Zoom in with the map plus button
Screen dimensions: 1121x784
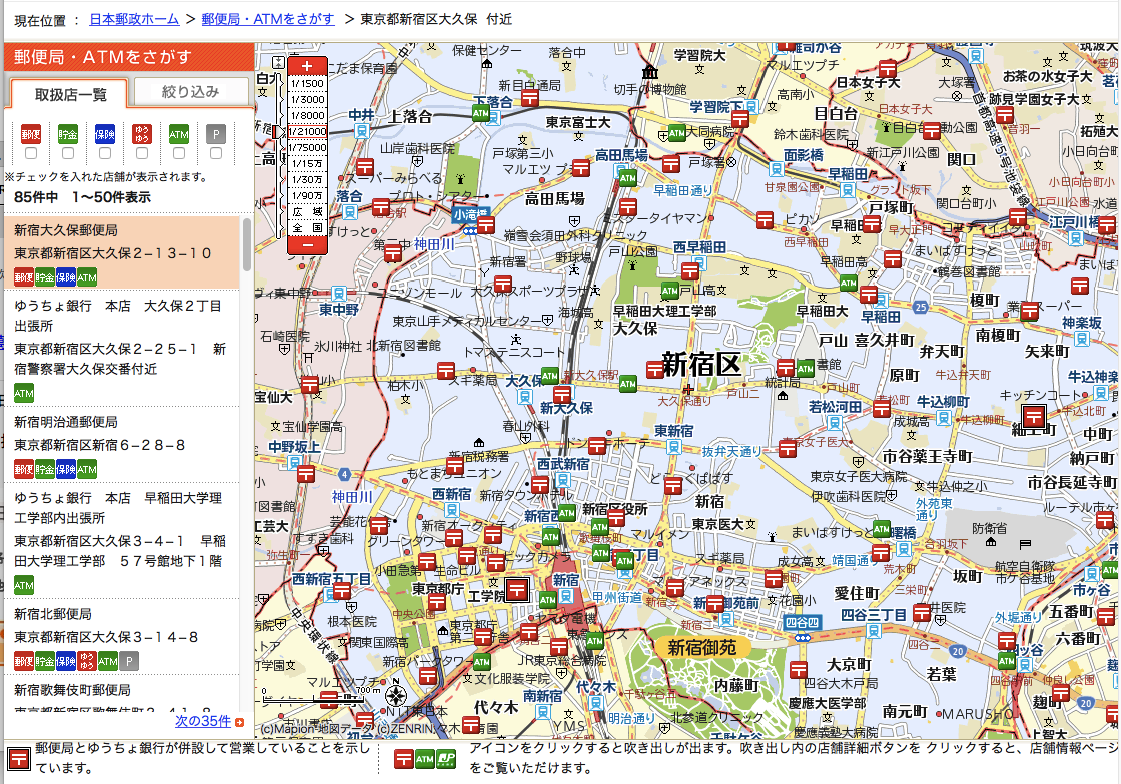(x=307, y=67)
